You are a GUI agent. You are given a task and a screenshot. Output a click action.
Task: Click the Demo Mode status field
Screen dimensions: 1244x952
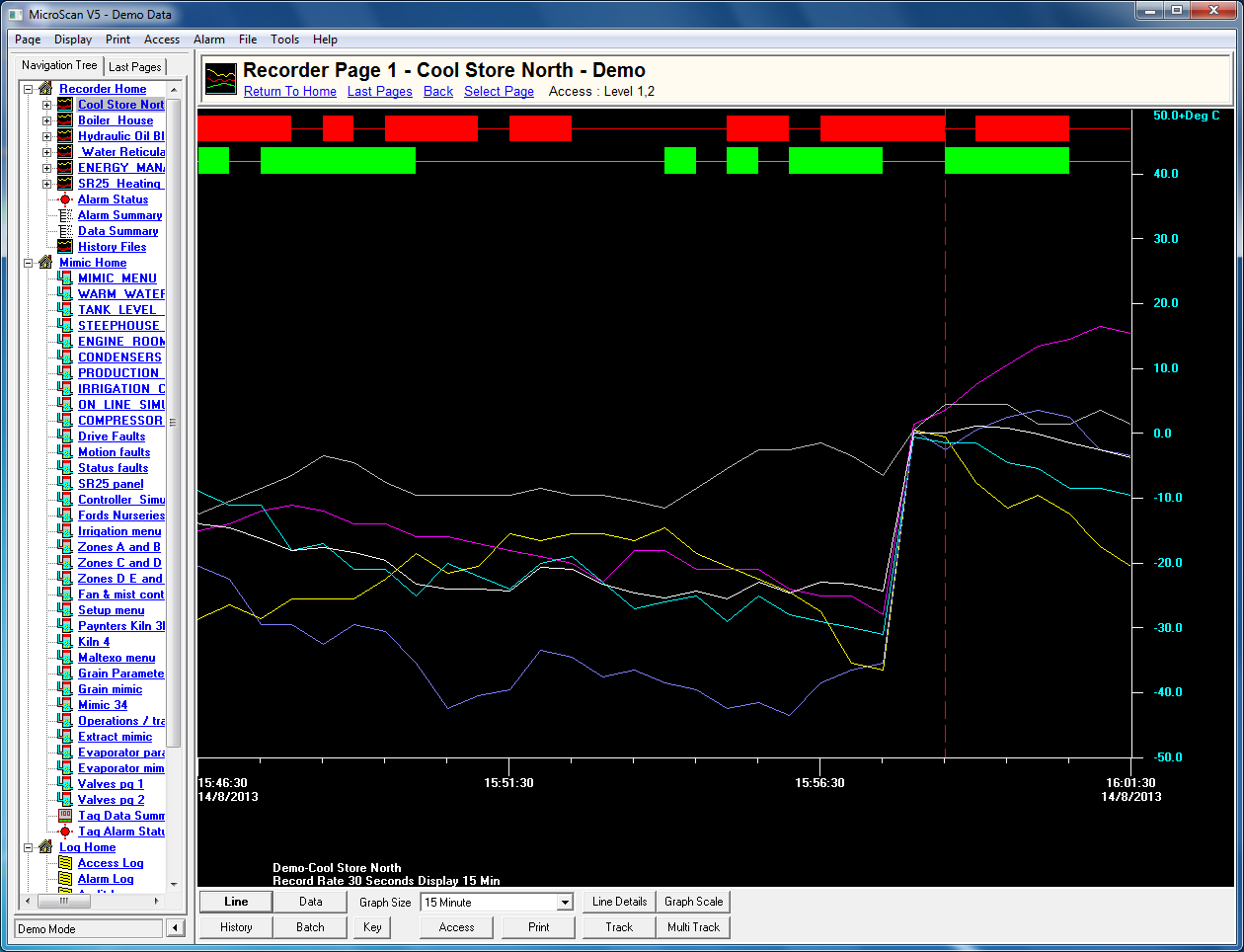89,928
